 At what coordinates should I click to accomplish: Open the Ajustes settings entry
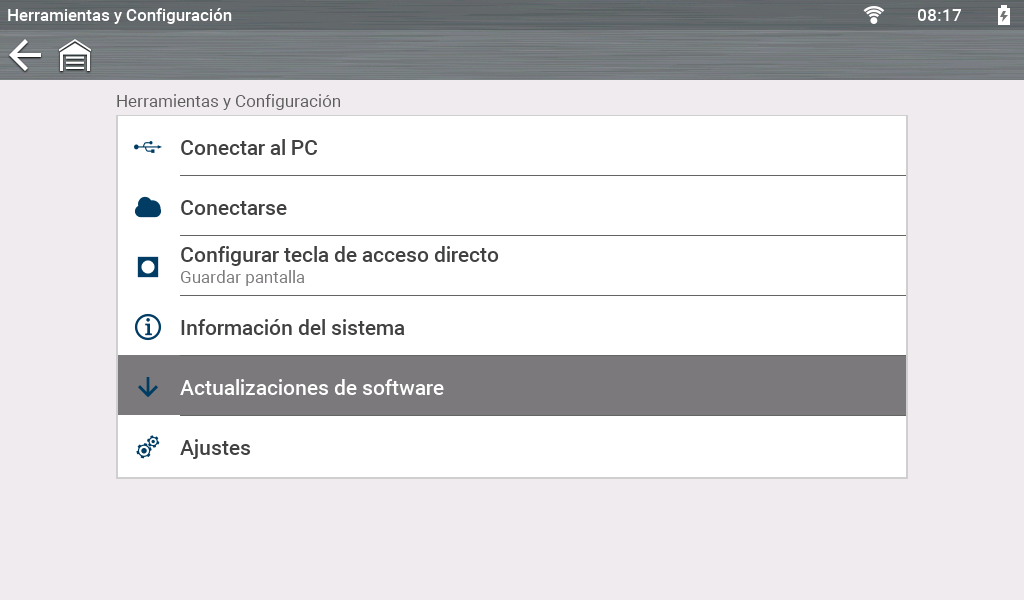[x=215, y=448]
